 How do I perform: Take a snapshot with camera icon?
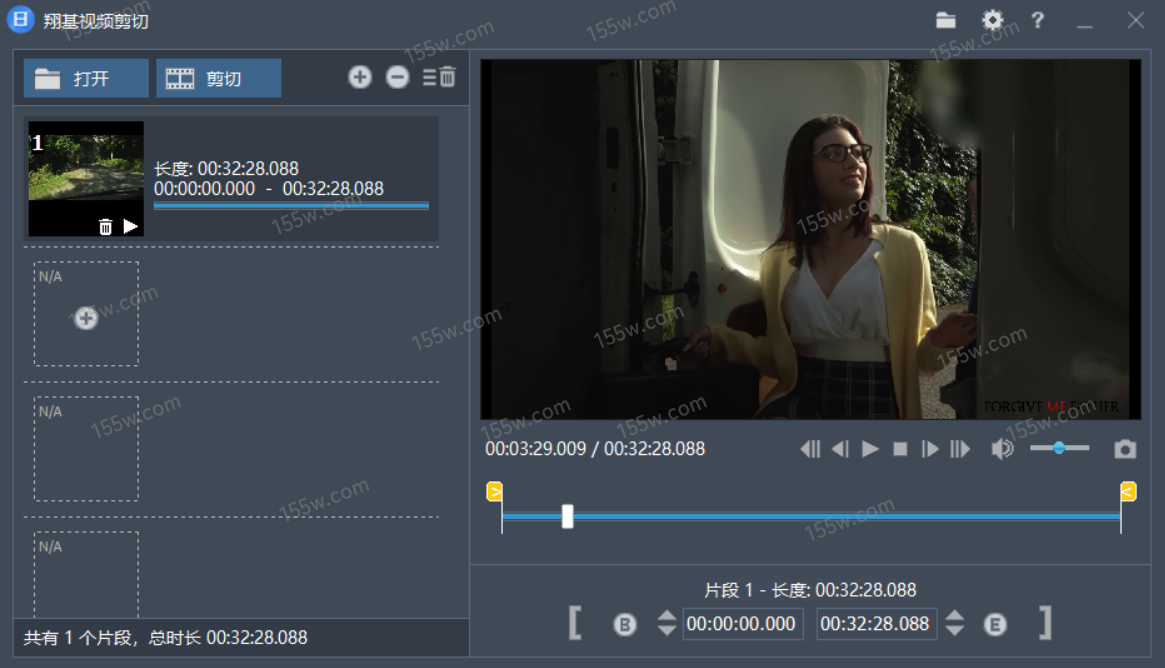(1125, 450)
